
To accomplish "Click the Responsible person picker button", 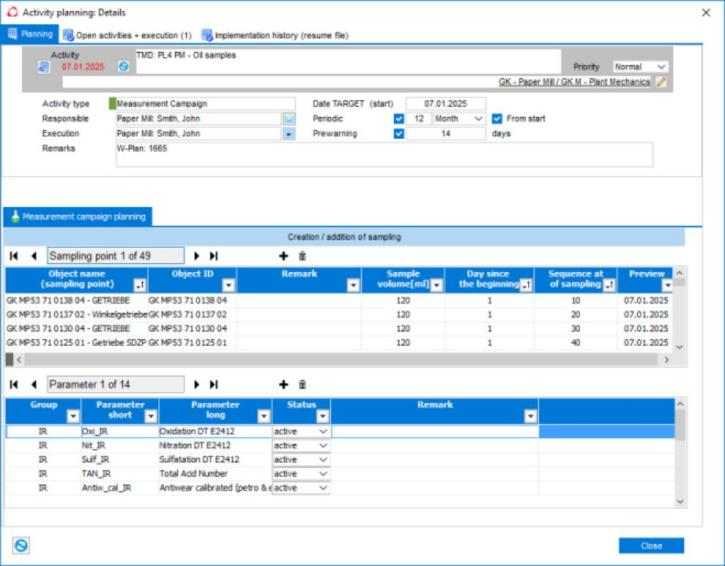I will coord(289,119).
